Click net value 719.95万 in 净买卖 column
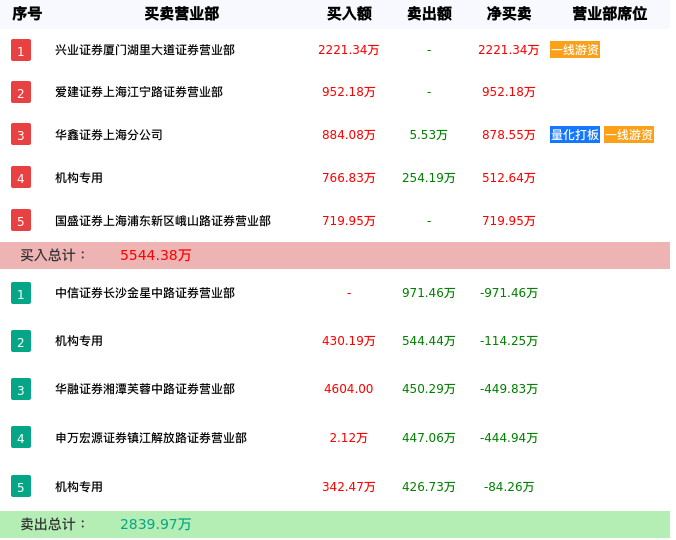 point(509,221)
